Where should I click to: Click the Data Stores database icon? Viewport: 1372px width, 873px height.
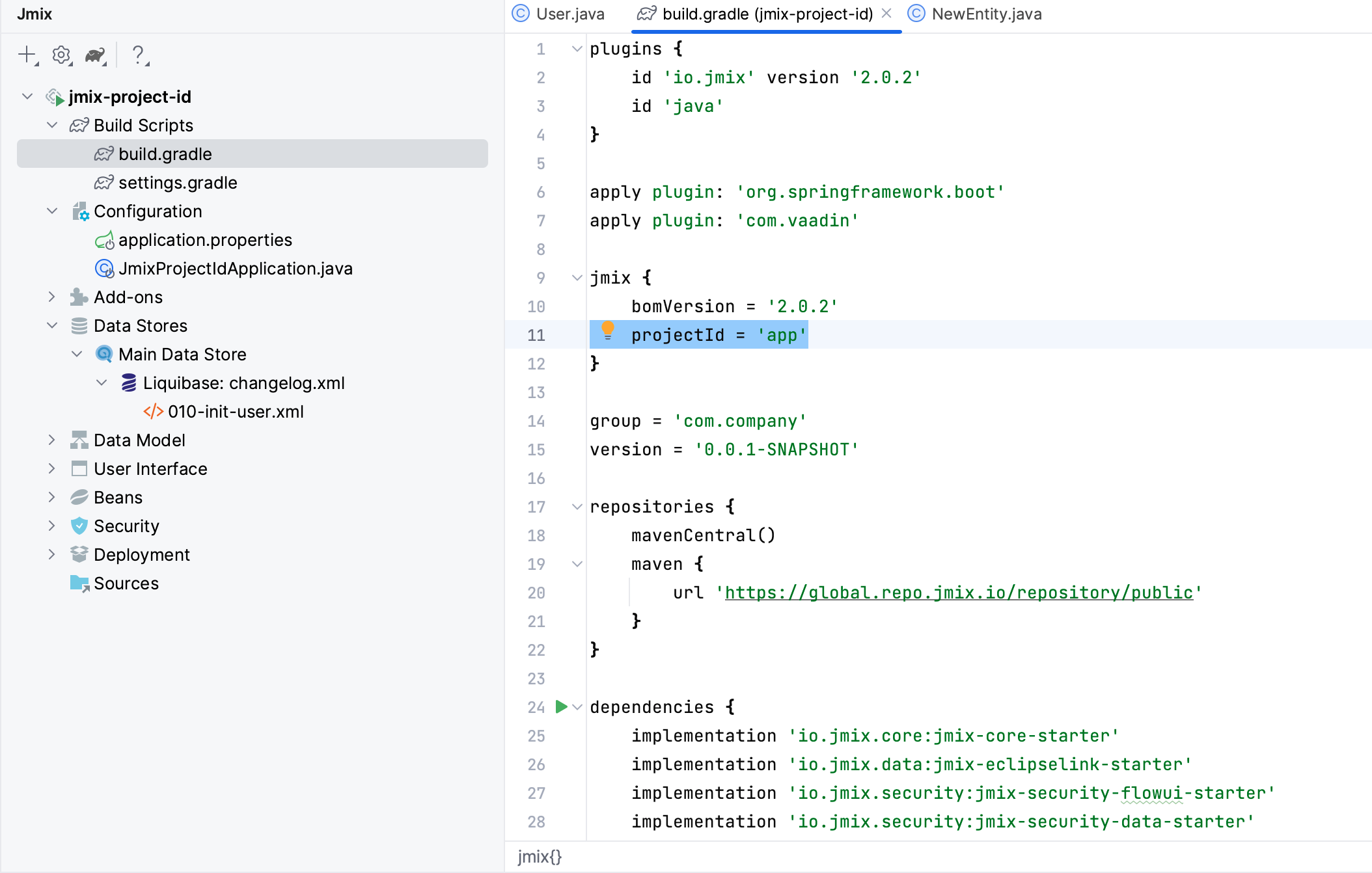tap(79, 326)
